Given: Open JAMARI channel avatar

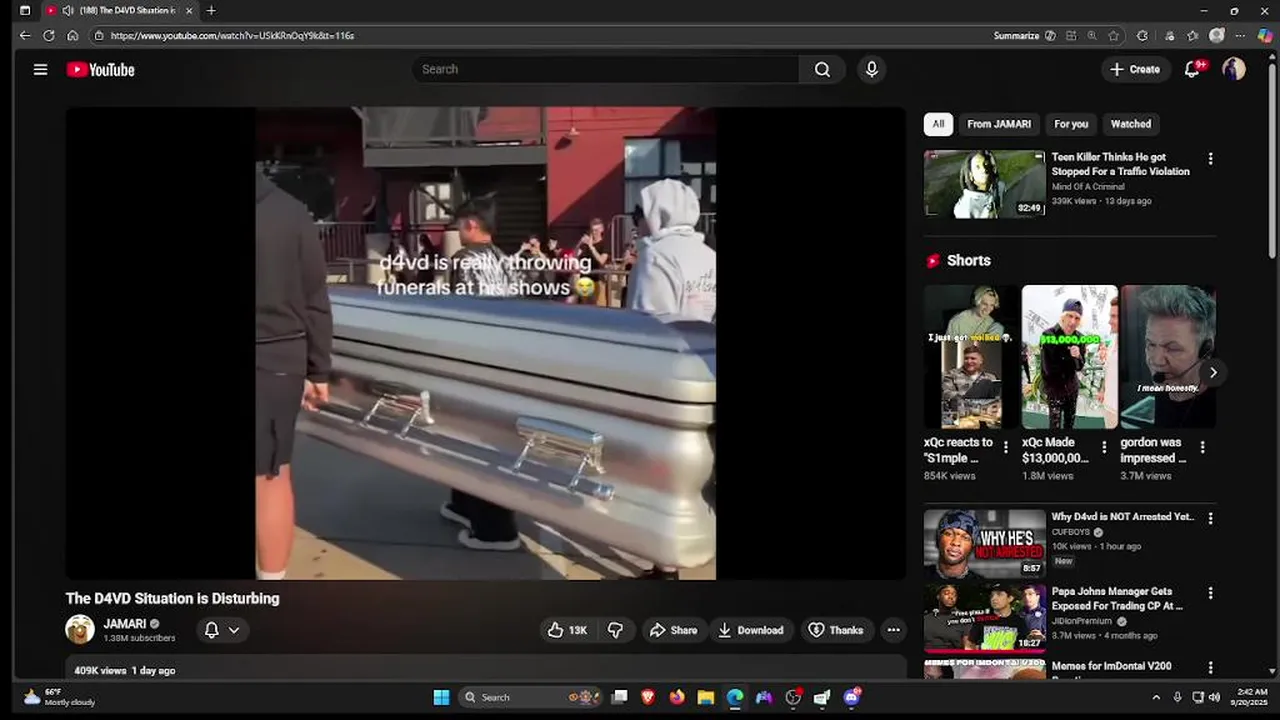Looking at the screenshot, I should click(x=80, y=629).
